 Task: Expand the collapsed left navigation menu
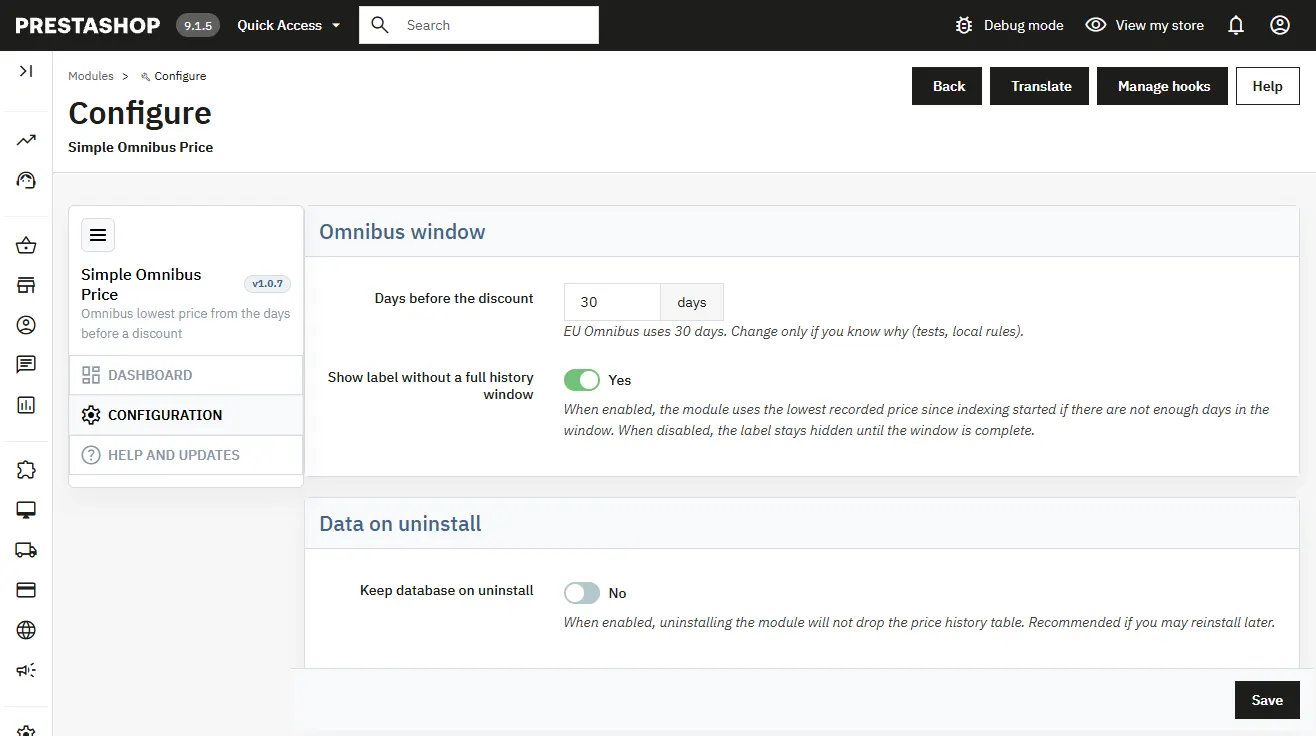pyautogui.click(x=26, y=71)
